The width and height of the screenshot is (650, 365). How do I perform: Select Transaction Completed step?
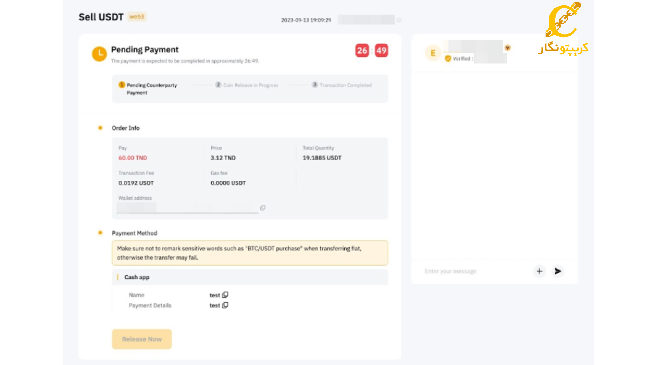pyautogui.click(x=342, y=85)
